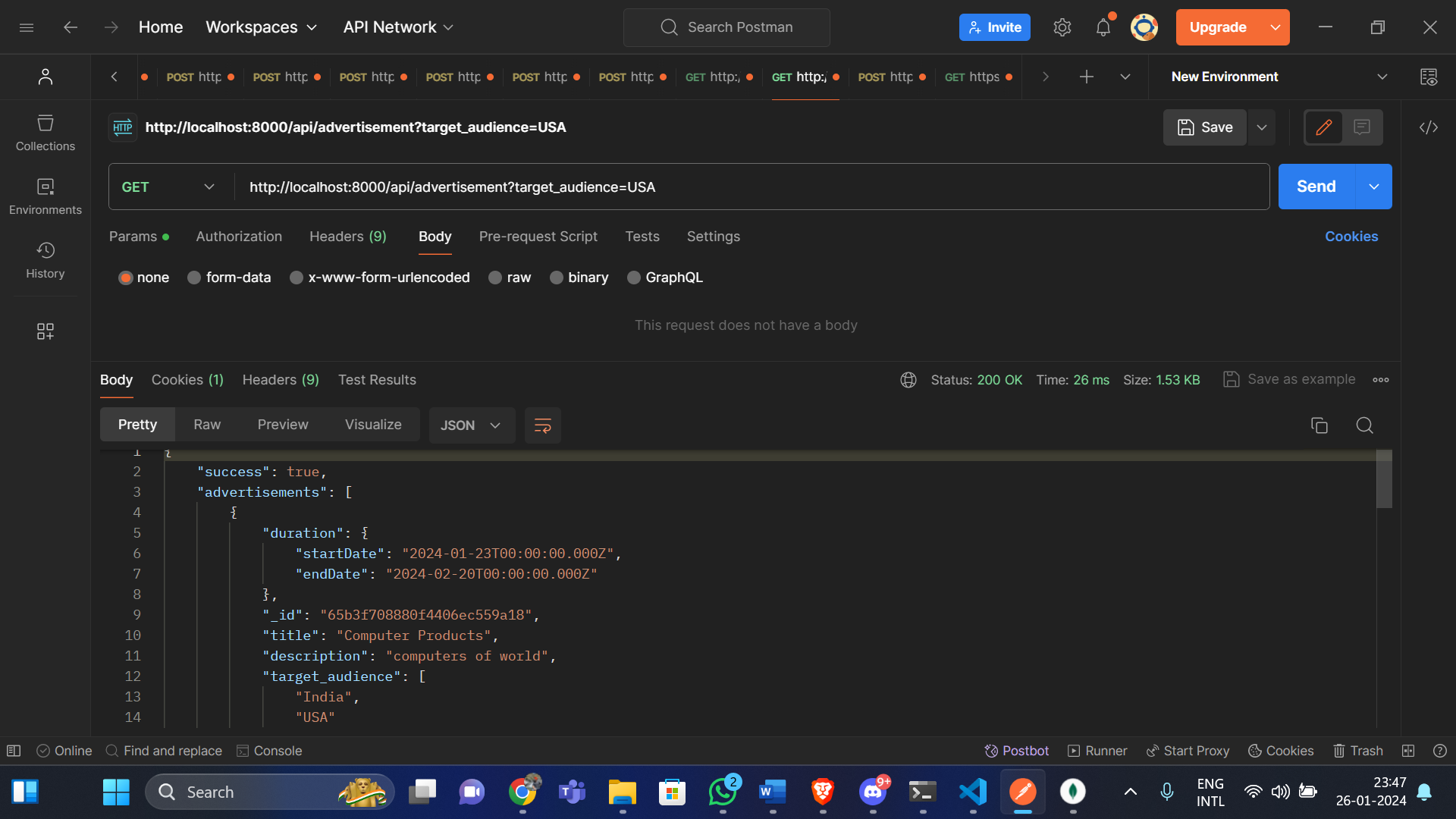This screenshot has height=819, width=1456.
Task: Expand the Workspaces dropdown
Action: point(262,27)
